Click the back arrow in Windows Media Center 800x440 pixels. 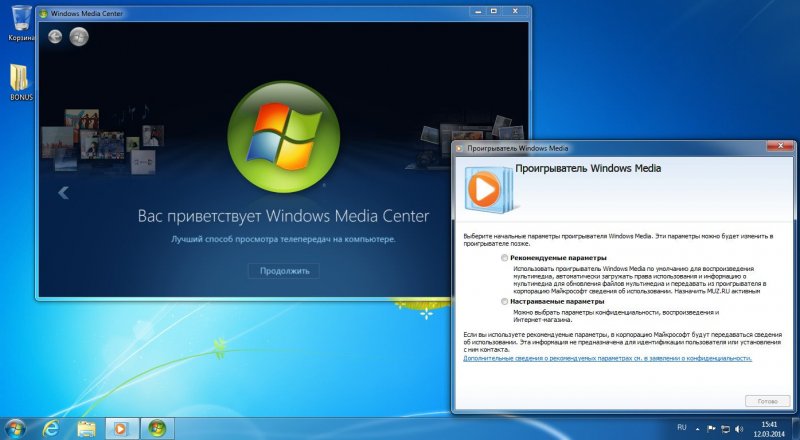pyautogui.click(x=55, y=36)
